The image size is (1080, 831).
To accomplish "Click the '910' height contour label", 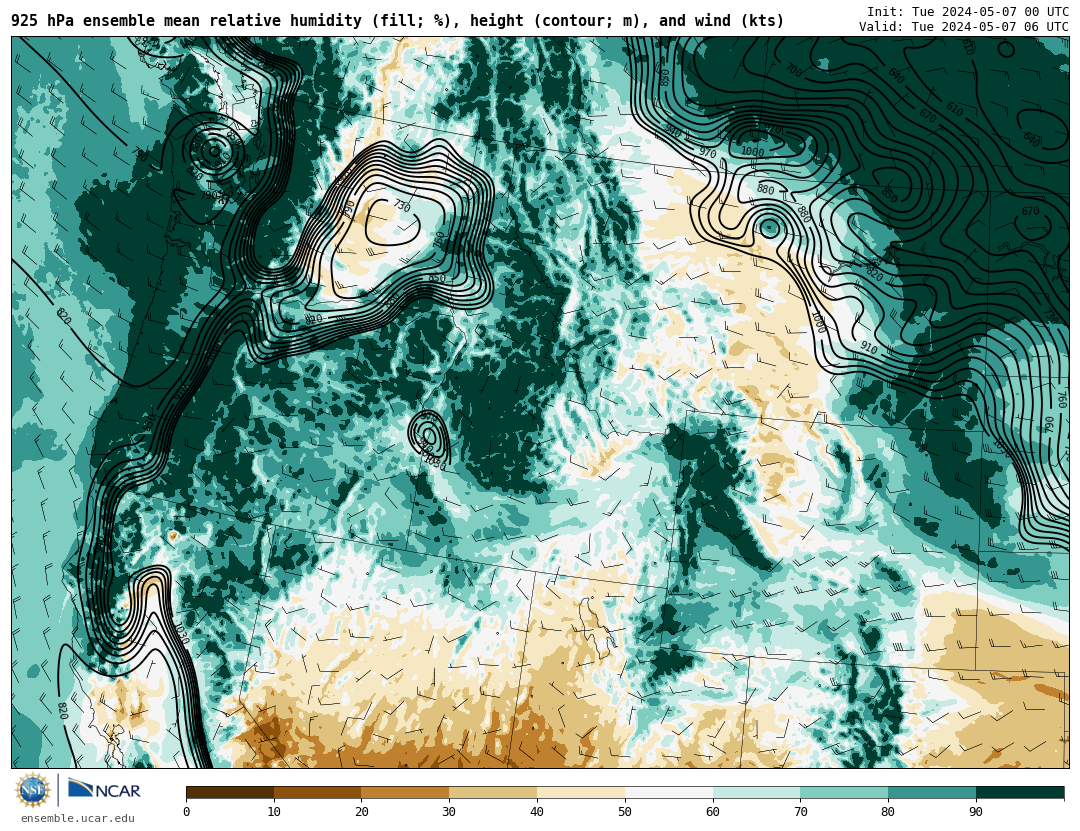I will [x=869, y=348].
